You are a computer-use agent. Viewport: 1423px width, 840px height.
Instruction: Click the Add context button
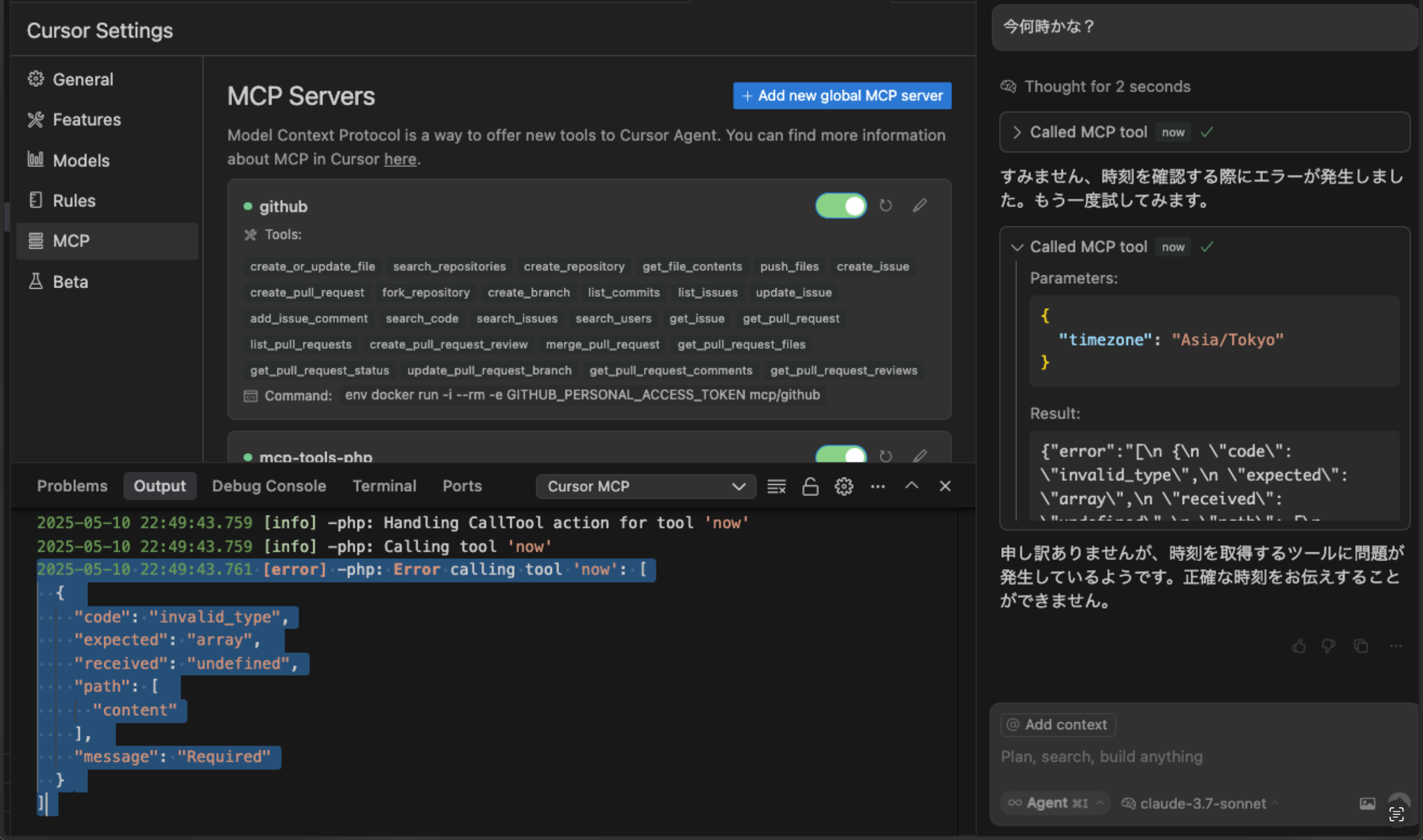coord(1057,725)
